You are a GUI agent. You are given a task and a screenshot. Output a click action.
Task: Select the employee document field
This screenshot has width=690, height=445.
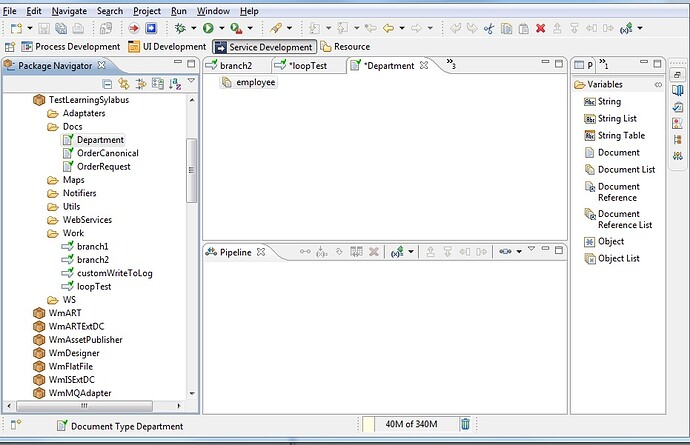(x=249, y=82)
